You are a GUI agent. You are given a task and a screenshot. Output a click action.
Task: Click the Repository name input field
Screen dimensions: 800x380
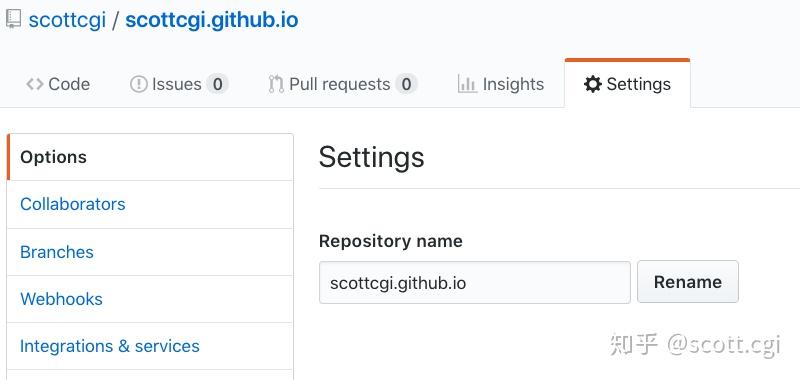coord(475,283)
